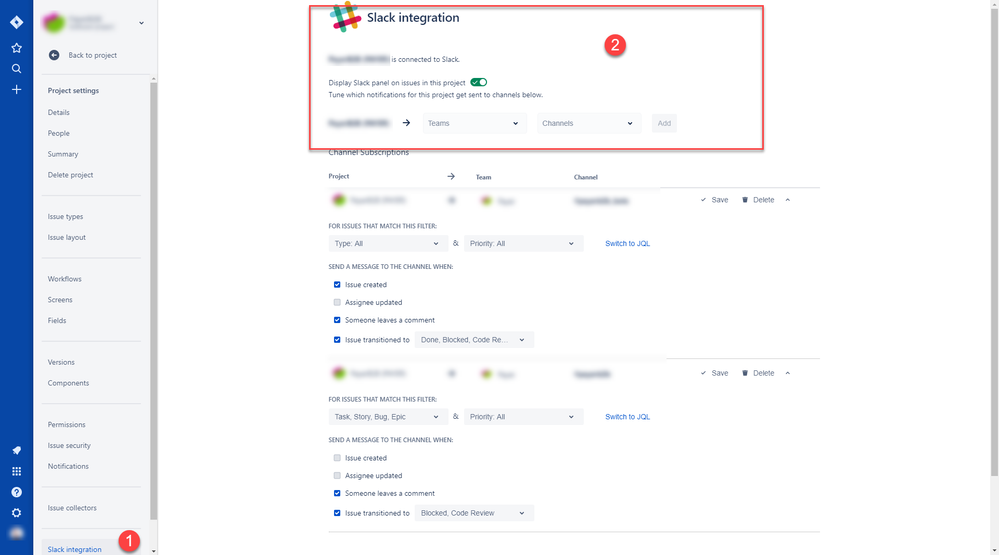
Task: Click the Back to project arrow icon
Action: click(54, 55)
